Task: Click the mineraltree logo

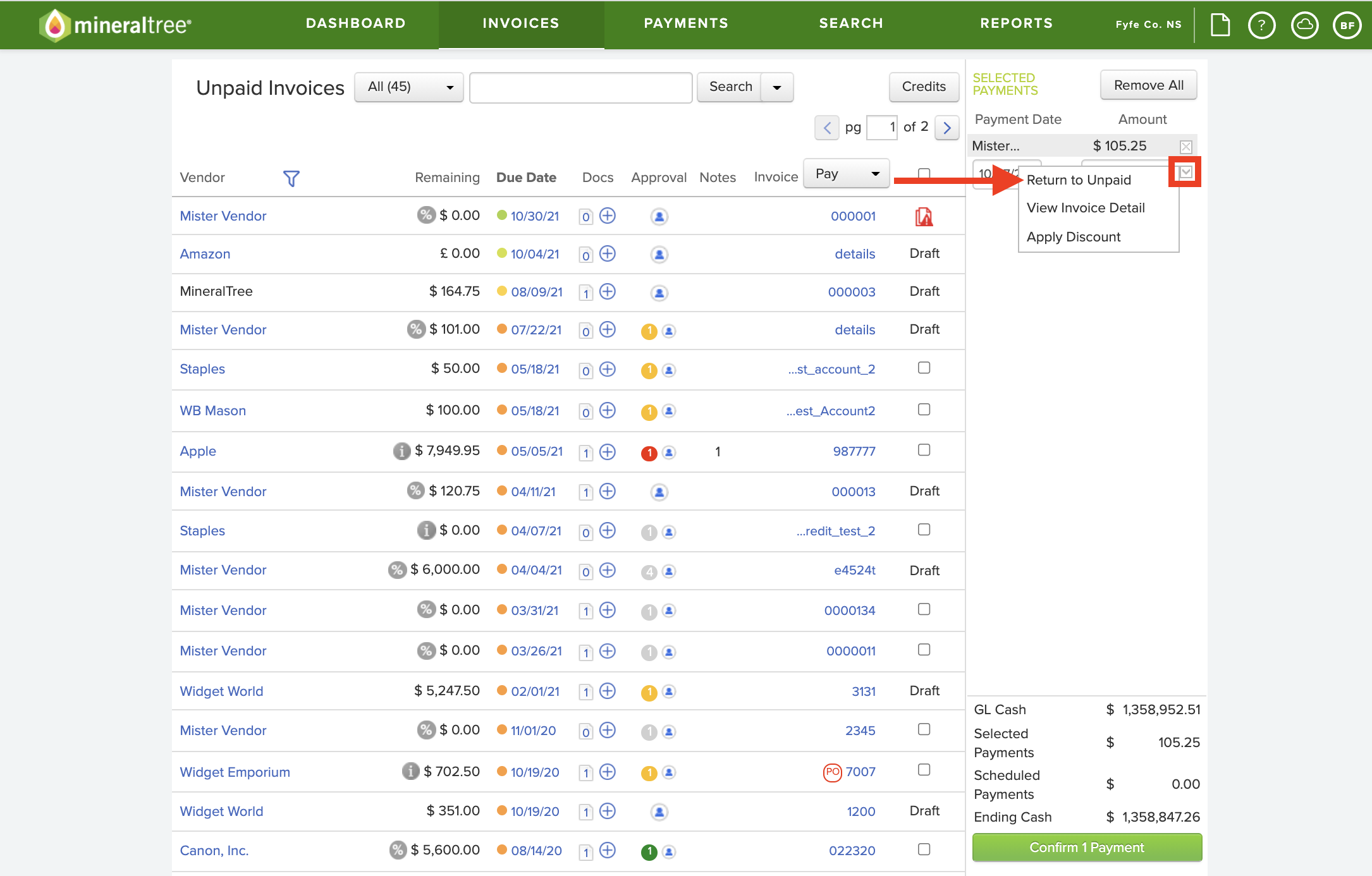Action: coord(116,25)
